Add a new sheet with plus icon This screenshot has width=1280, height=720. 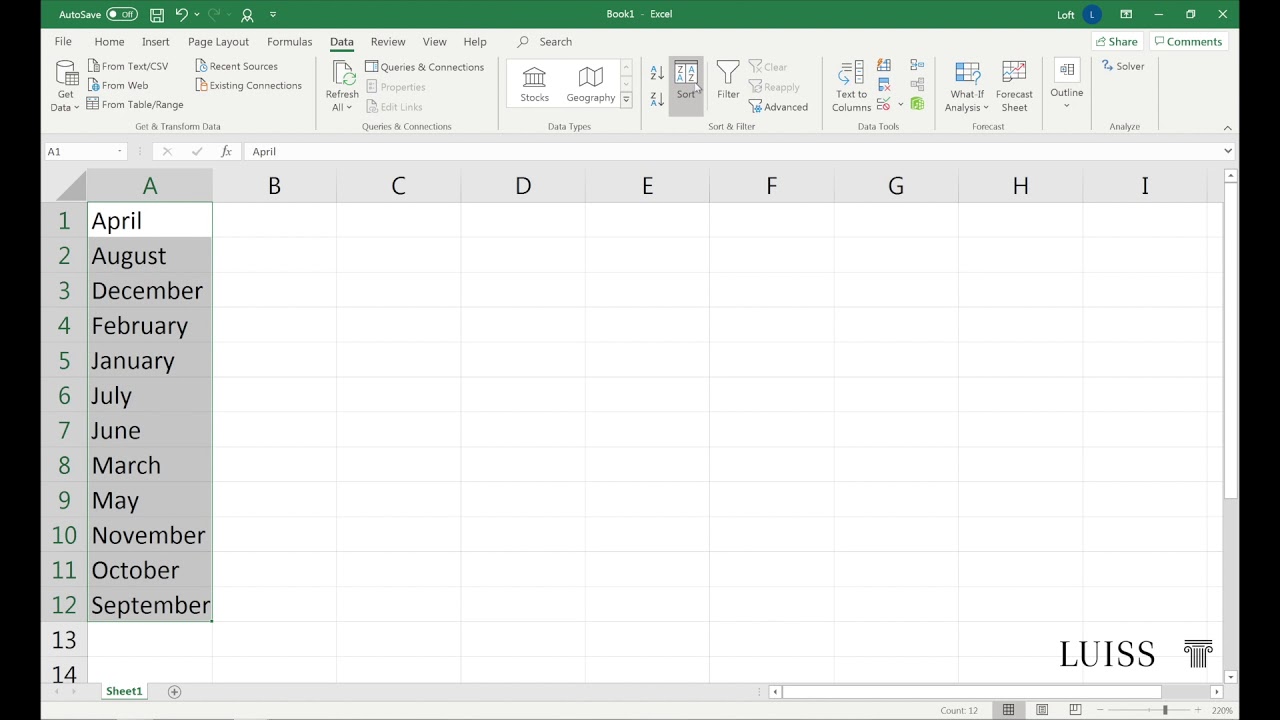(174, 692)
